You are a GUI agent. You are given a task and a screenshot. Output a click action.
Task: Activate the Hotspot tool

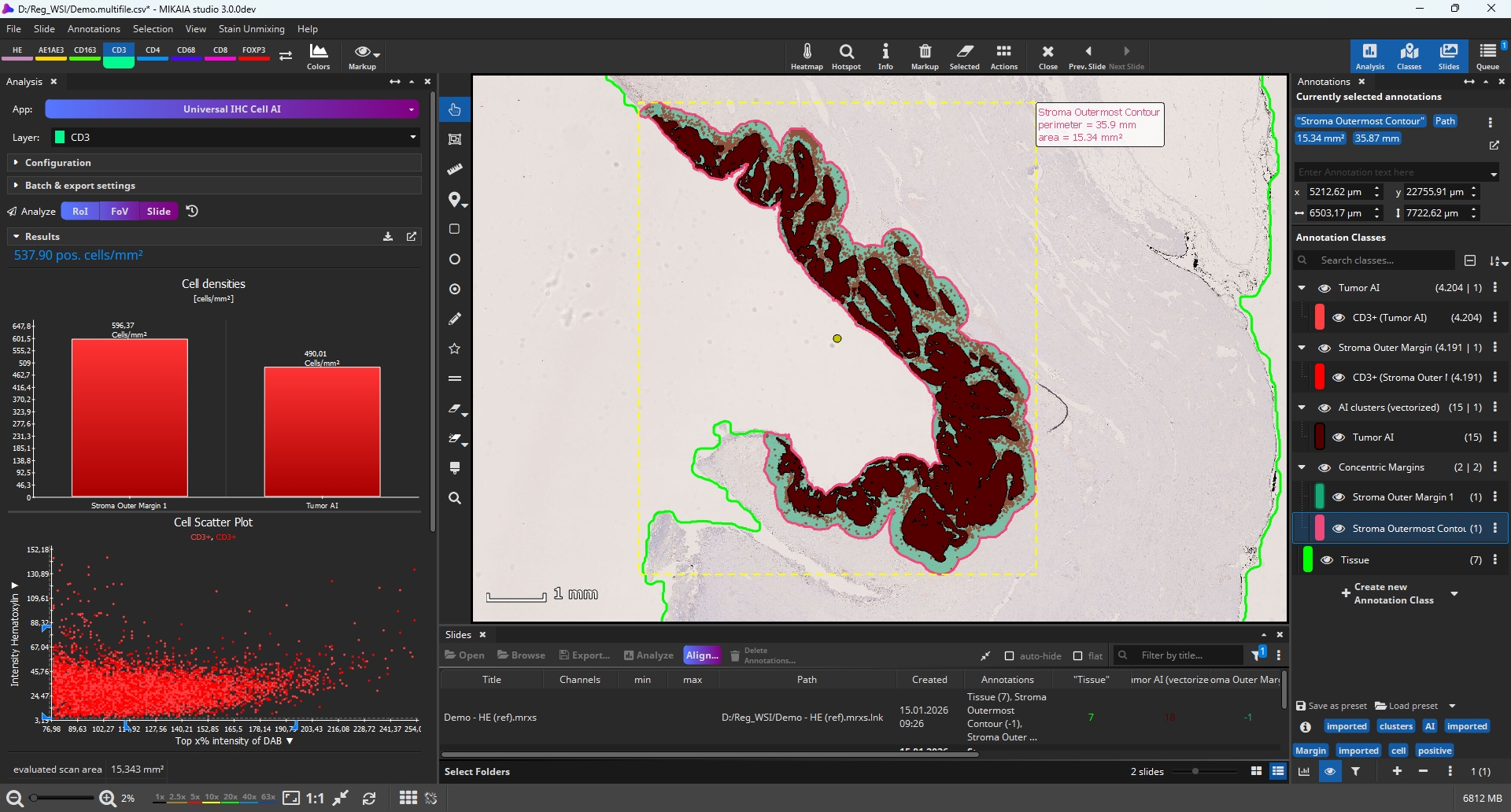pyautogui.click(x=846, y=55)
